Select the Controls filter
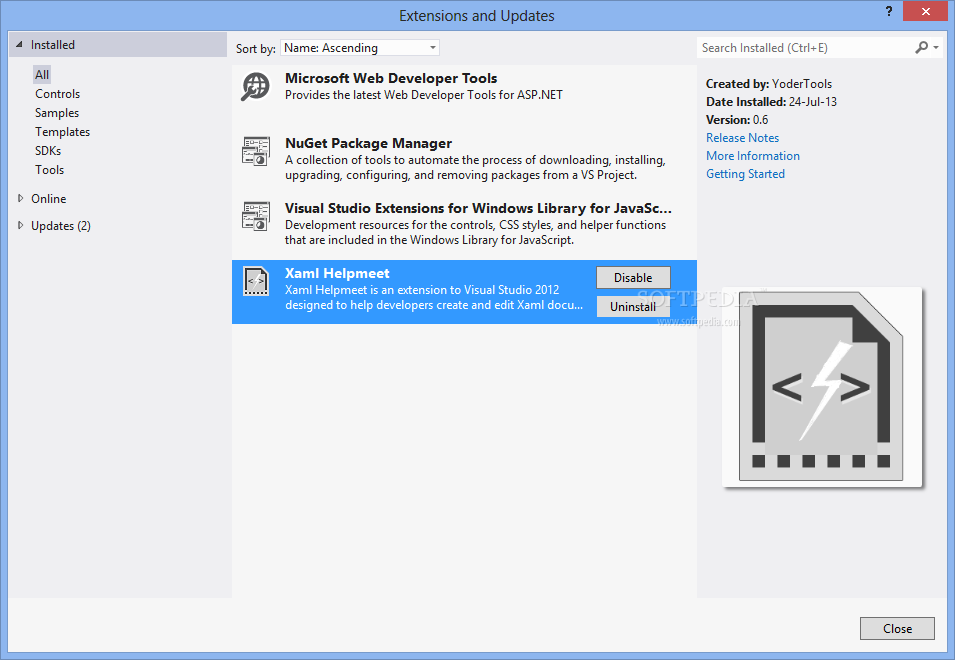This screenshot has height=660, width=955. [57, 94]
